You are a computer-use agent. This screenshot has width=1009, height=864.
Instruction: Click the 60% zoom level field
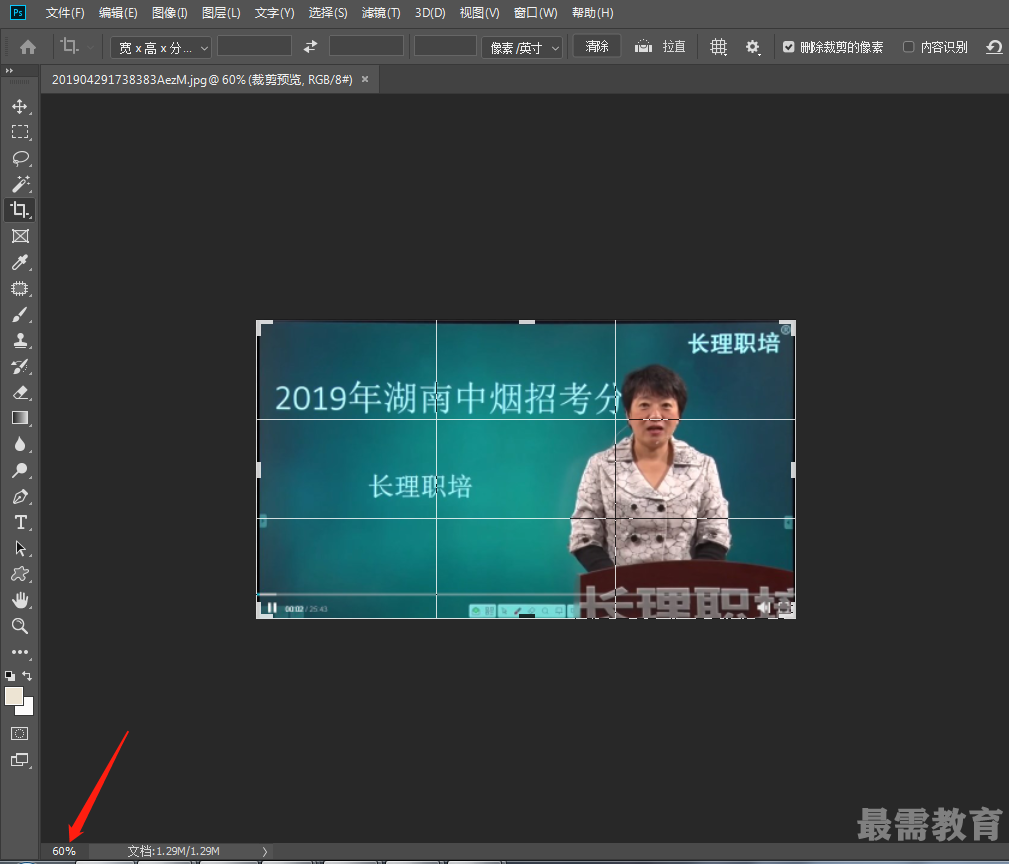pyautogui.click(x=64, y=851)
